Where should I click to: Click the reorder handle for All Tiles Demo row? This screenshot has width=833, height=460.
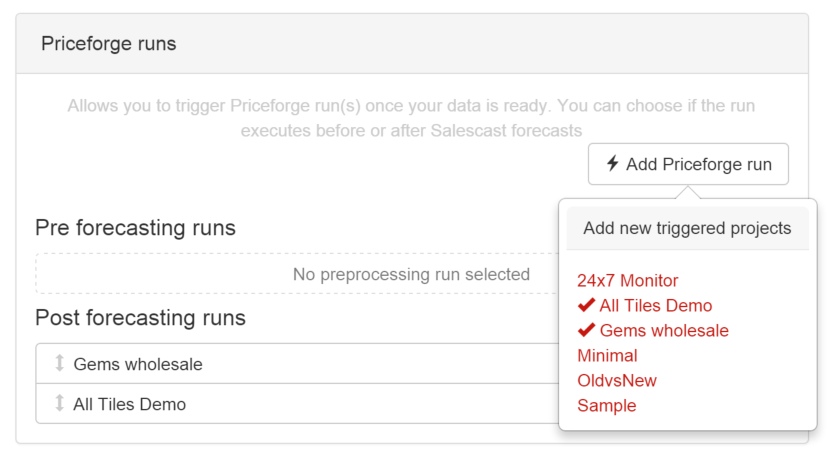(x=59, y=404)
